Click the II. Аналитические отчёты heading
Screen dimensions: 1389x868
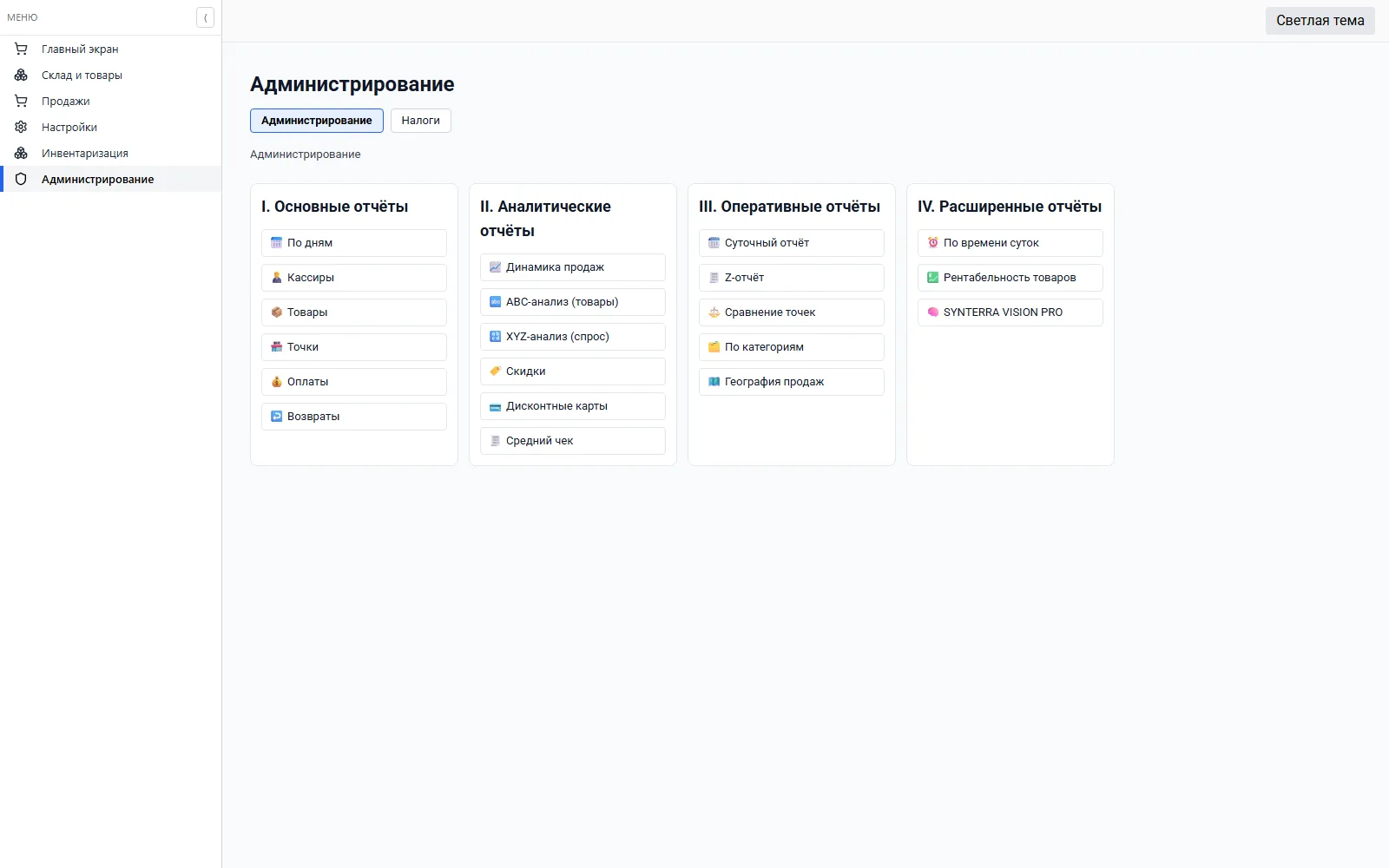(x=545, y=219)
